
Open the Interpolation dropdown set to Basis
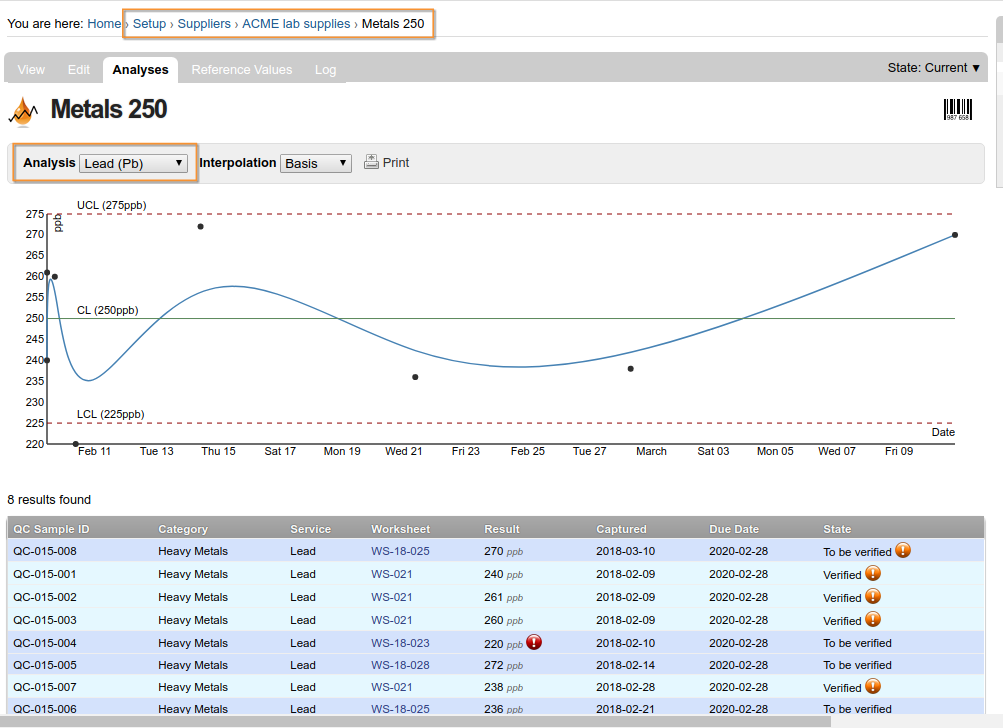tap(315, 163)
